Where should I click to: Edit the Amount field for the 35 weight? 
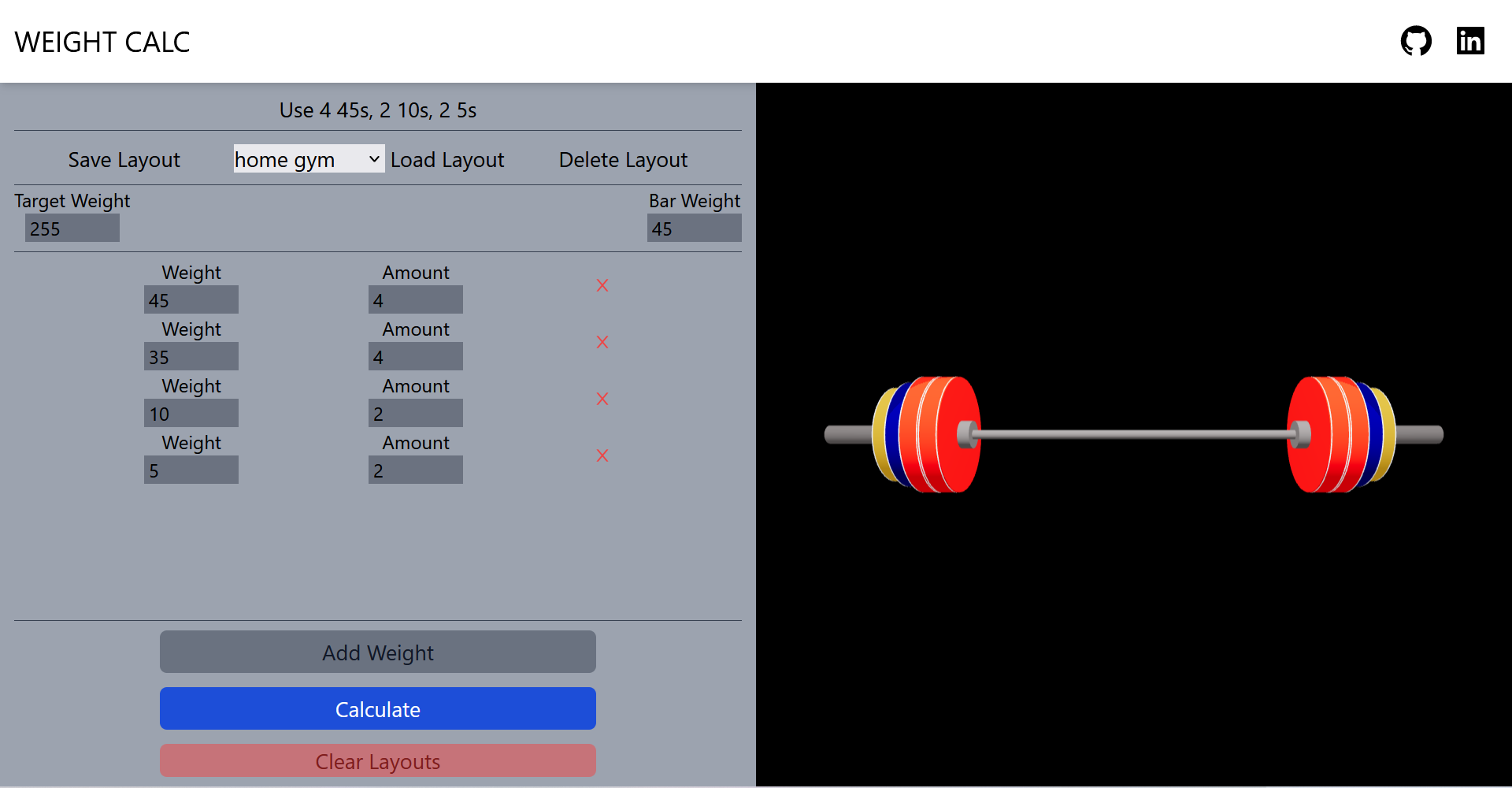coord(416,356)
